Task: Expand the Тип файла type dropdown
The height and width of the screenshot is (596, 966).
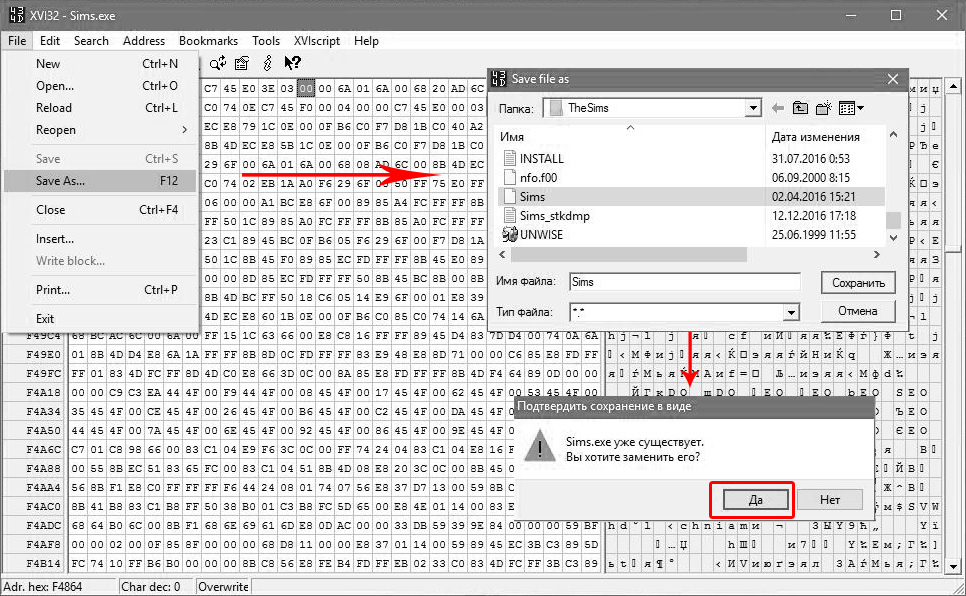Action: [792, 312]
